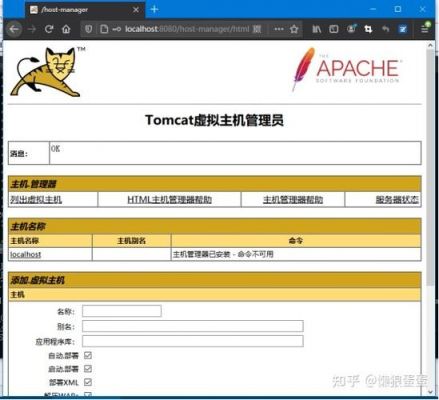Click the 主机.管理器 section header

pos(215,184)
